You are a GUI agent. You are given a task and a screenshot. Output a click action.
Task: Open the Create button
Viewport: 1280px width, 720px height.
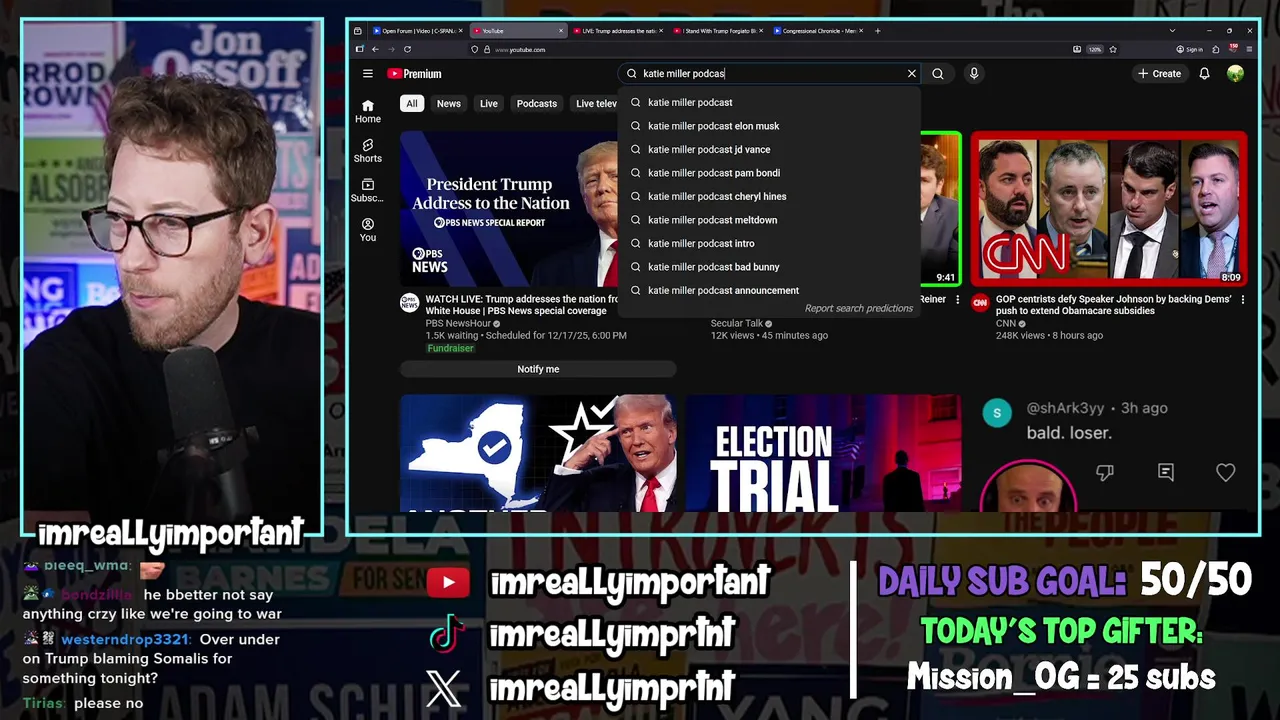(1159, 73)
